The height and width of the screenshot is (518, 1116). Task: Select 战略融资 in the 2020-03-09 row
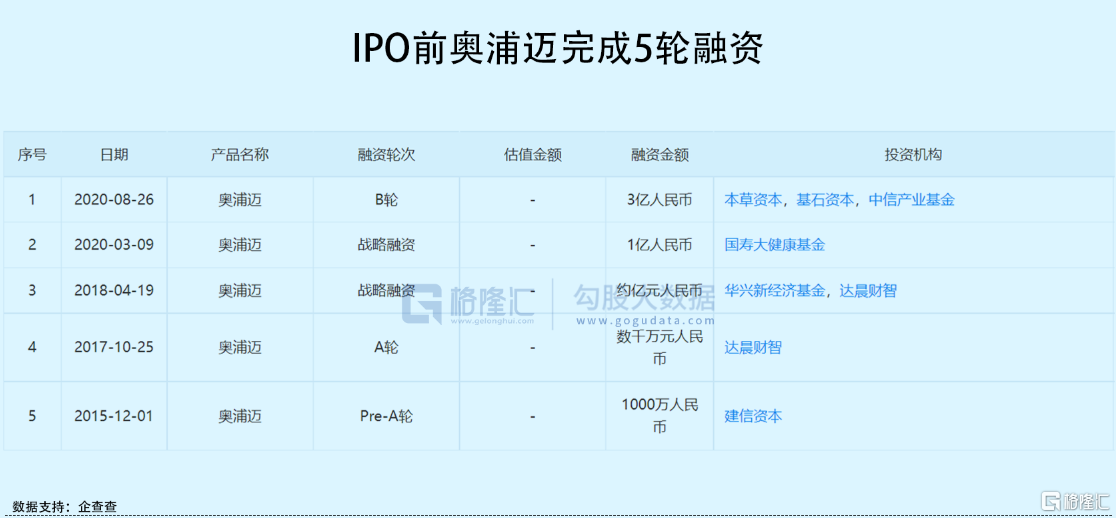(386, 245)
